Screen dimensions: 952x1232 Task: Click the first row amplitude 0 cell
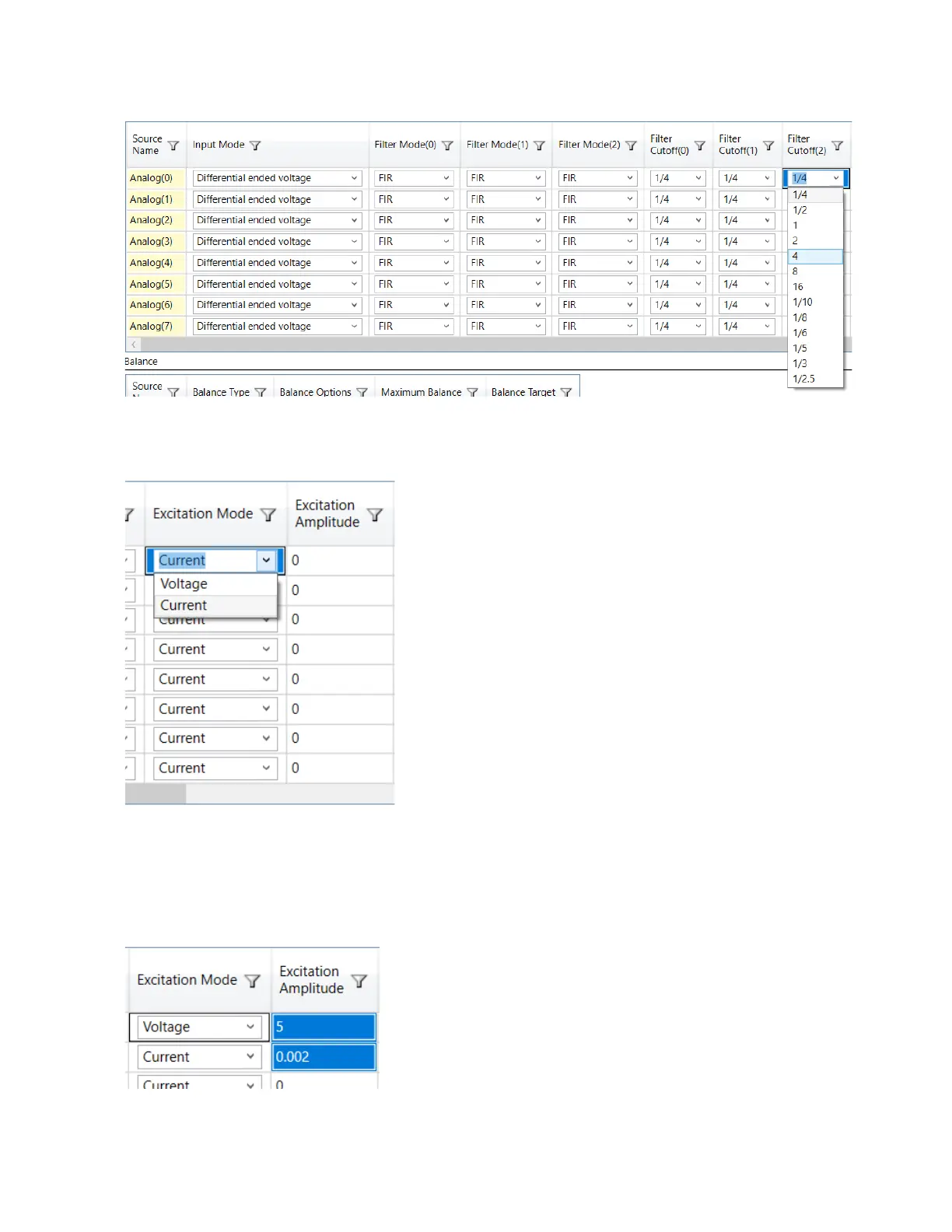(x=340, y=561)
